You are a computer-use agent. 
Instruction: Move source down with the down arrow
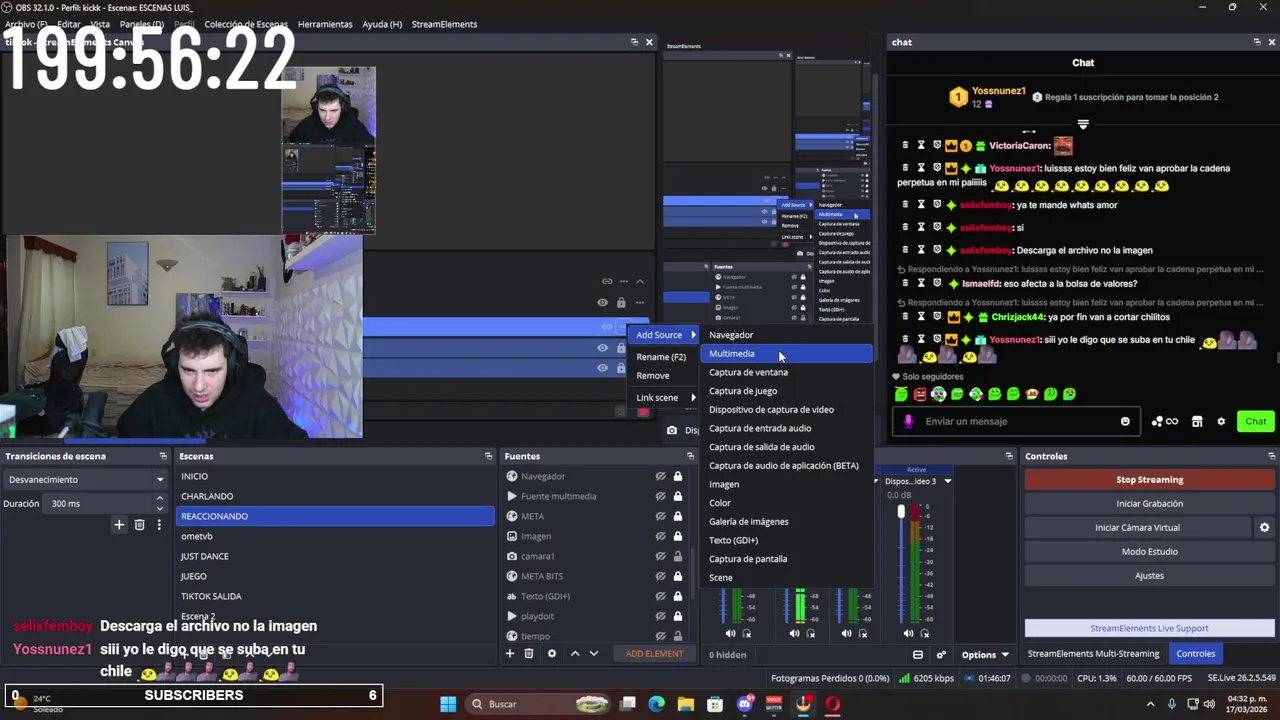click(593, 654)
